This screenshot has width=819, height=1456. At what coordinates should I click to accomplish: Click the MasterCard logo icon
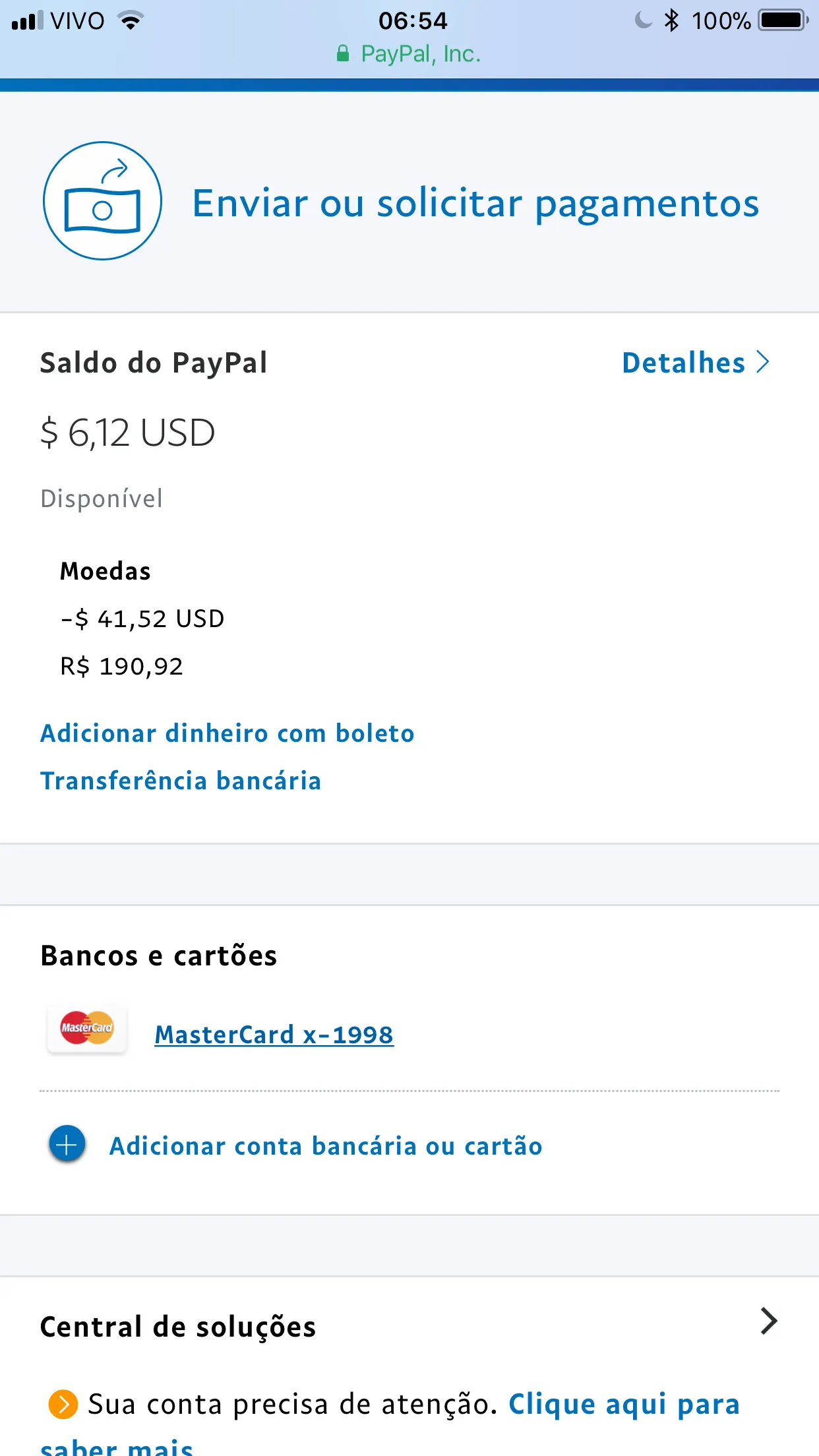(87, 1028)
